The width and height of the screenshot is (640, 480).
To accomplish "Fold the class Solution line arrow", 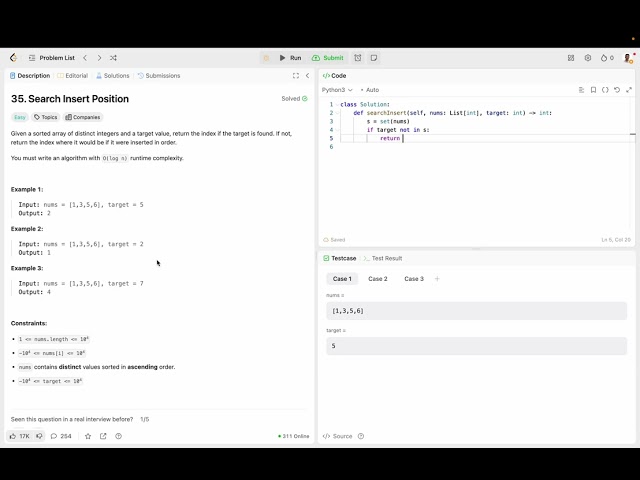I will point(338,104).
